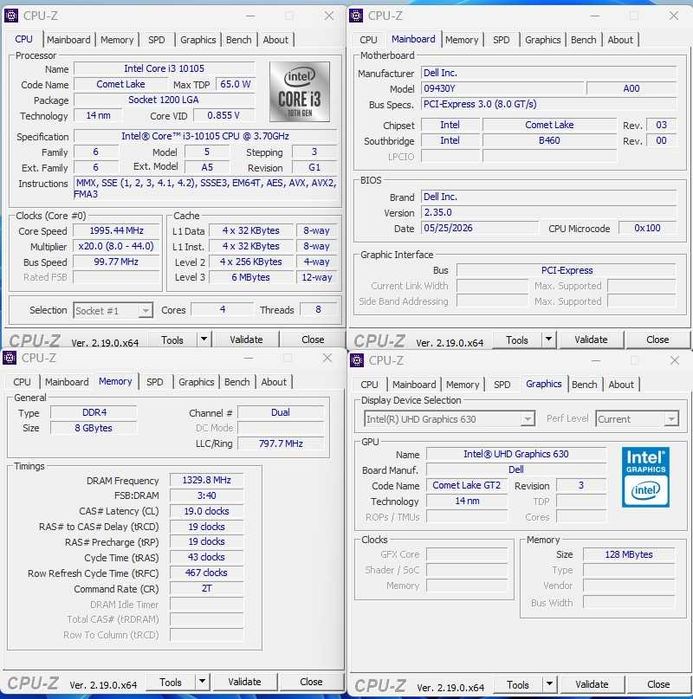
Task: Click the CPU-Z app icon in the Memory window title bar
Action: [x=9, y=358]
